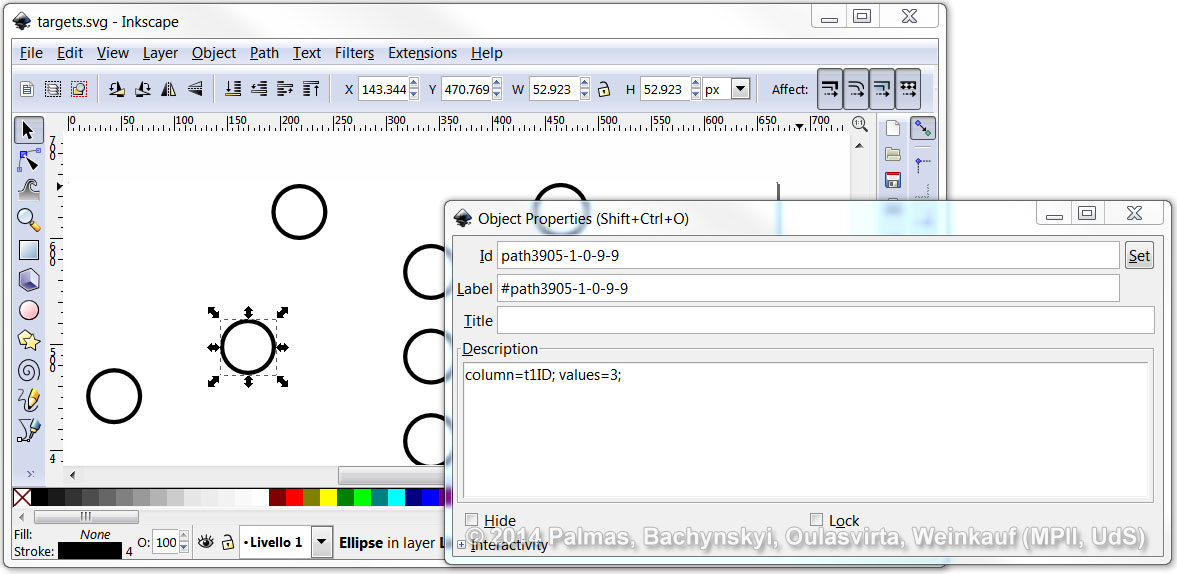Select the Rectangle tool

(29, 250)
